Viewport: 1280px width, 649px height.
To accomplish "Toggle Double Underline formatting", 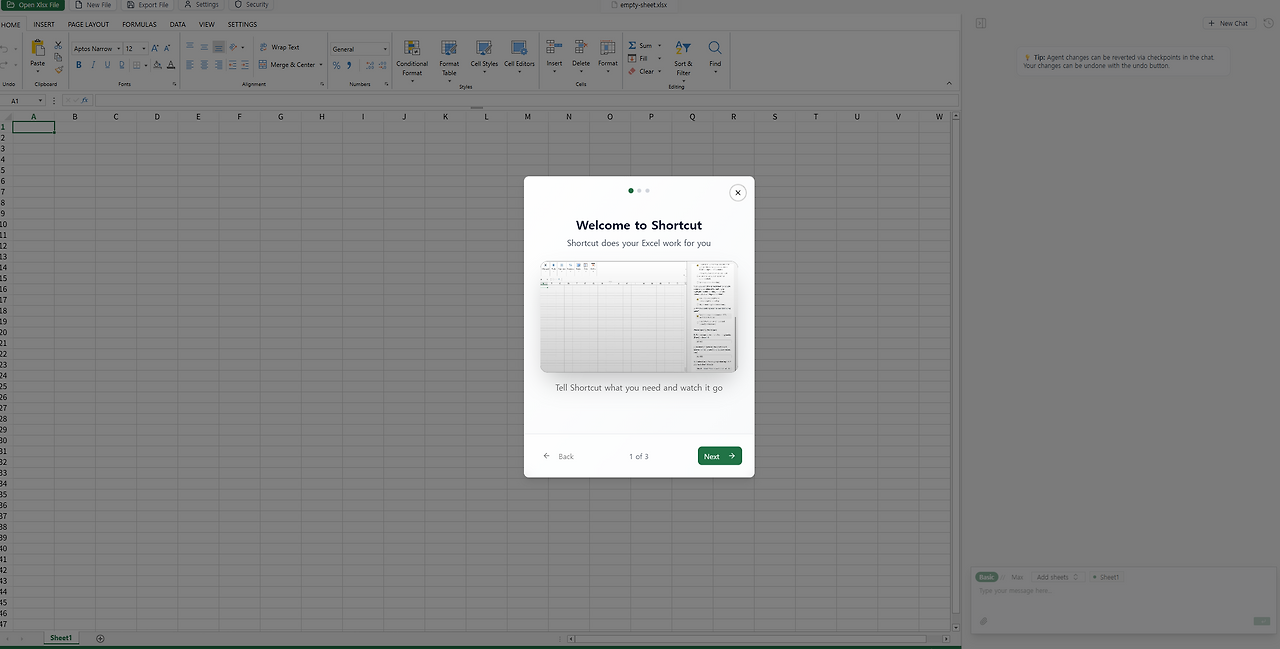I will point(121,65).
